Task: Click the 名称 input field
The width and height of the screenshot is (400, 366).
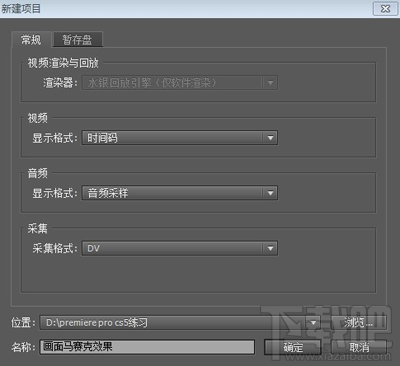Action: pos(147,347)
